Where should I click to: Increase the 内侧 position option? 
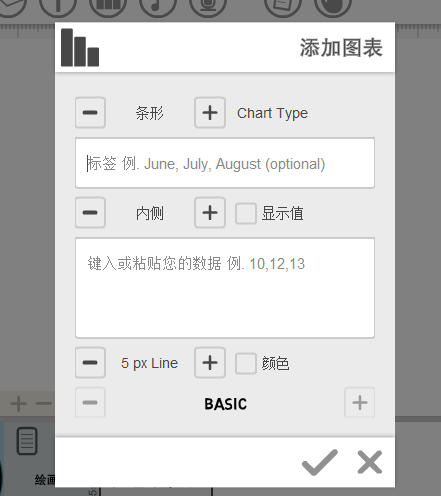(210, 213)
